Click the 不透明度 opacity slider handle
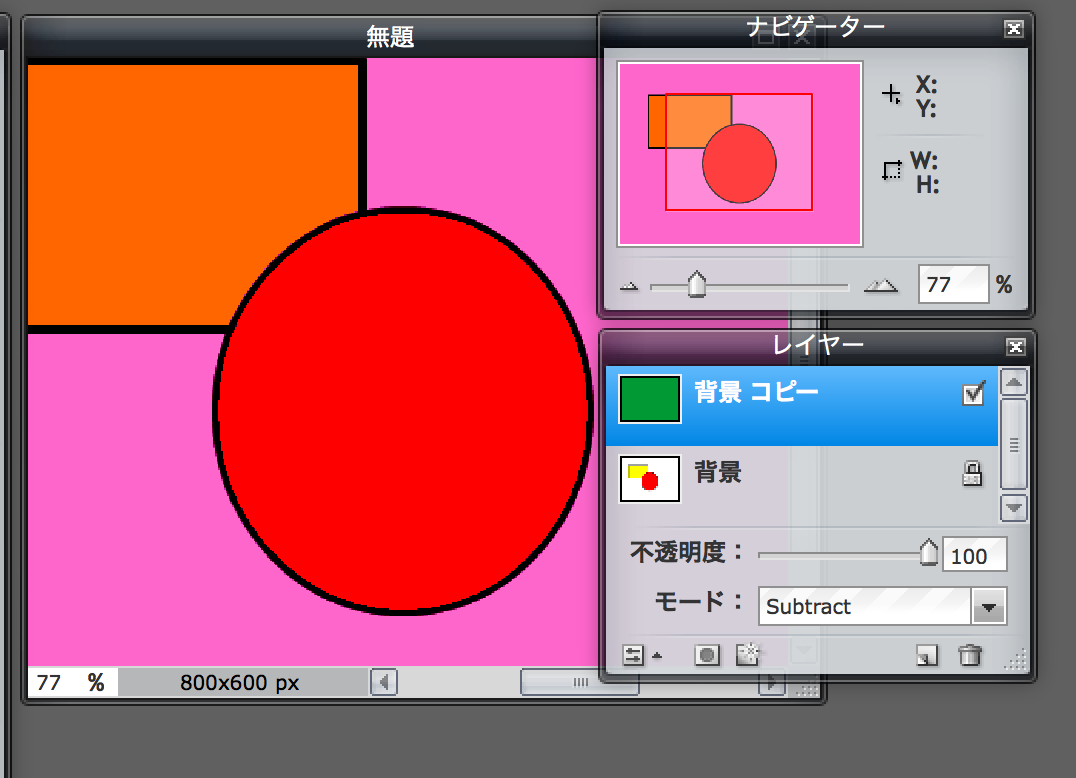 tap(928, 552)
